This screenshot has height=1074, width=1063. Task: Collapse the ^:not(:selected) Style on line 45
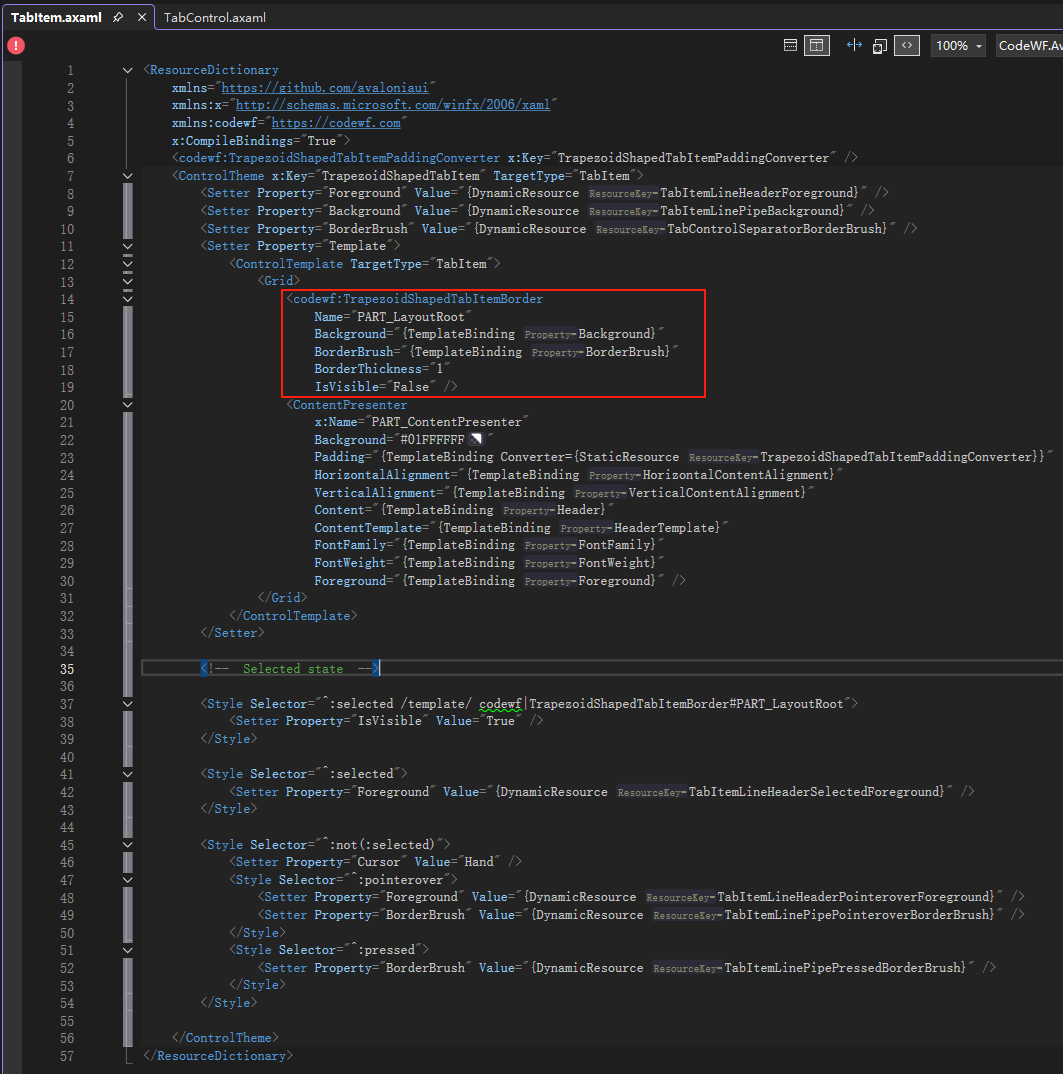pyautogui.click(x=127, y=845)
